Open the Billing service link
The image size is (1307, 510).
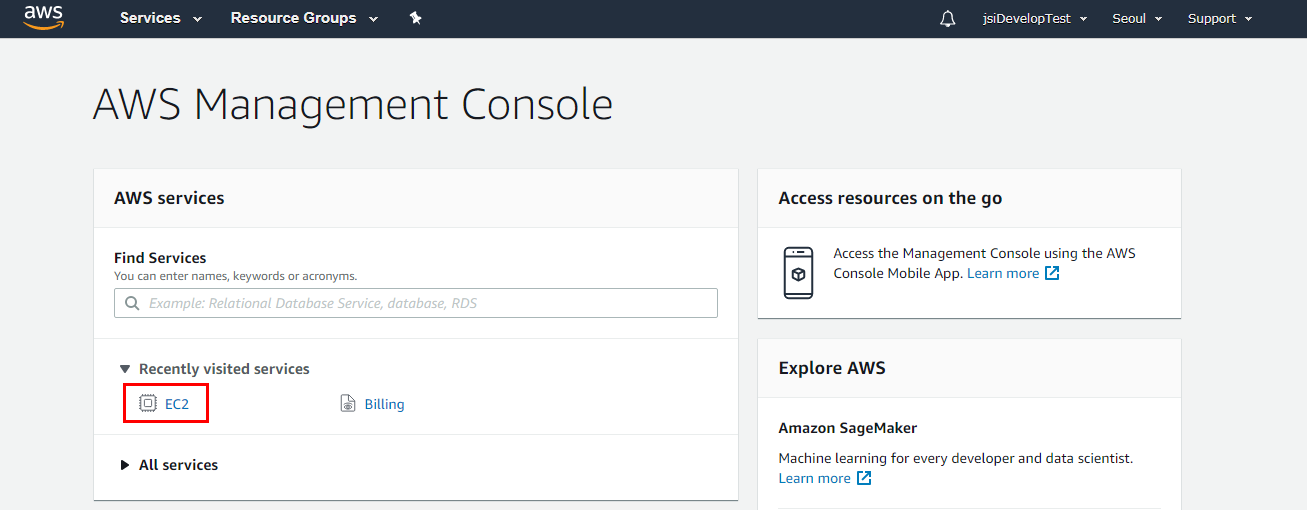(384, 404)
